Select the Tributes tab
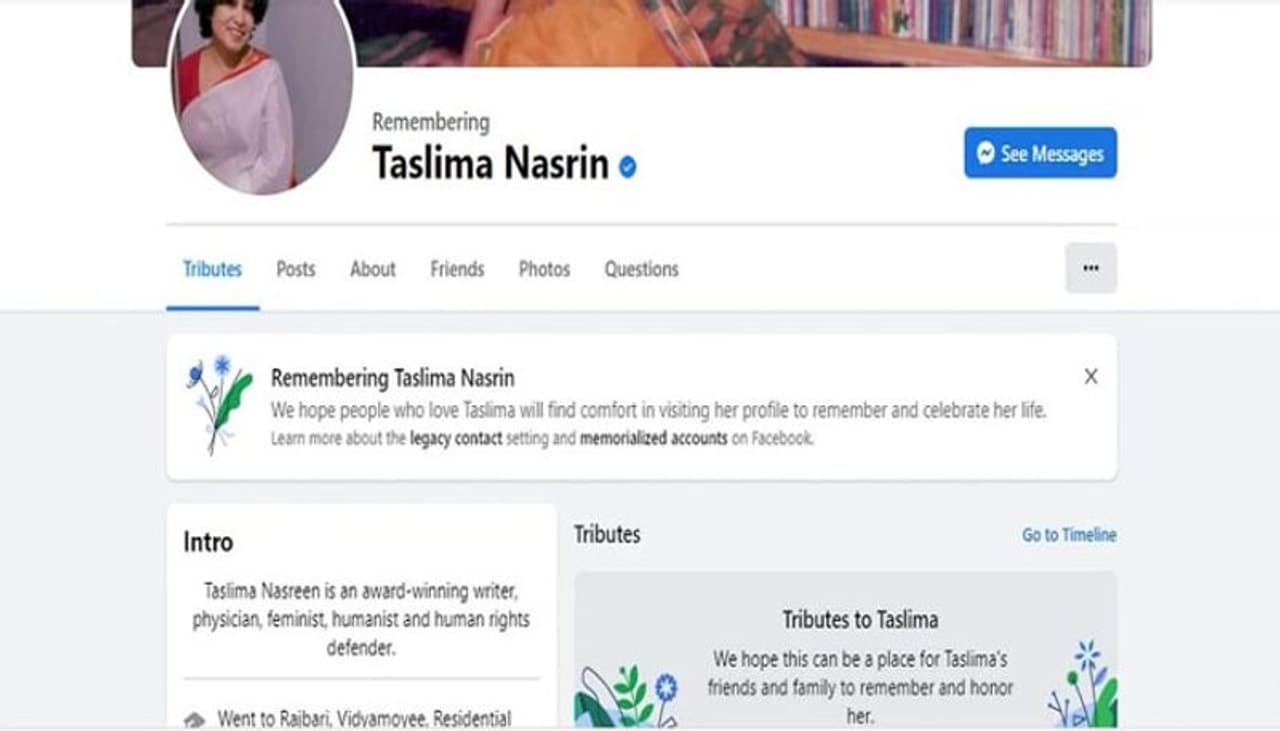 pyautogui.click(x=212, y=269)
